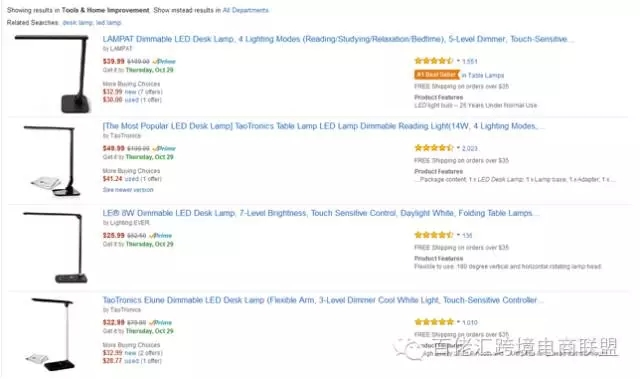Open the LAMPAT desk lamp product image

pos(51,74)
